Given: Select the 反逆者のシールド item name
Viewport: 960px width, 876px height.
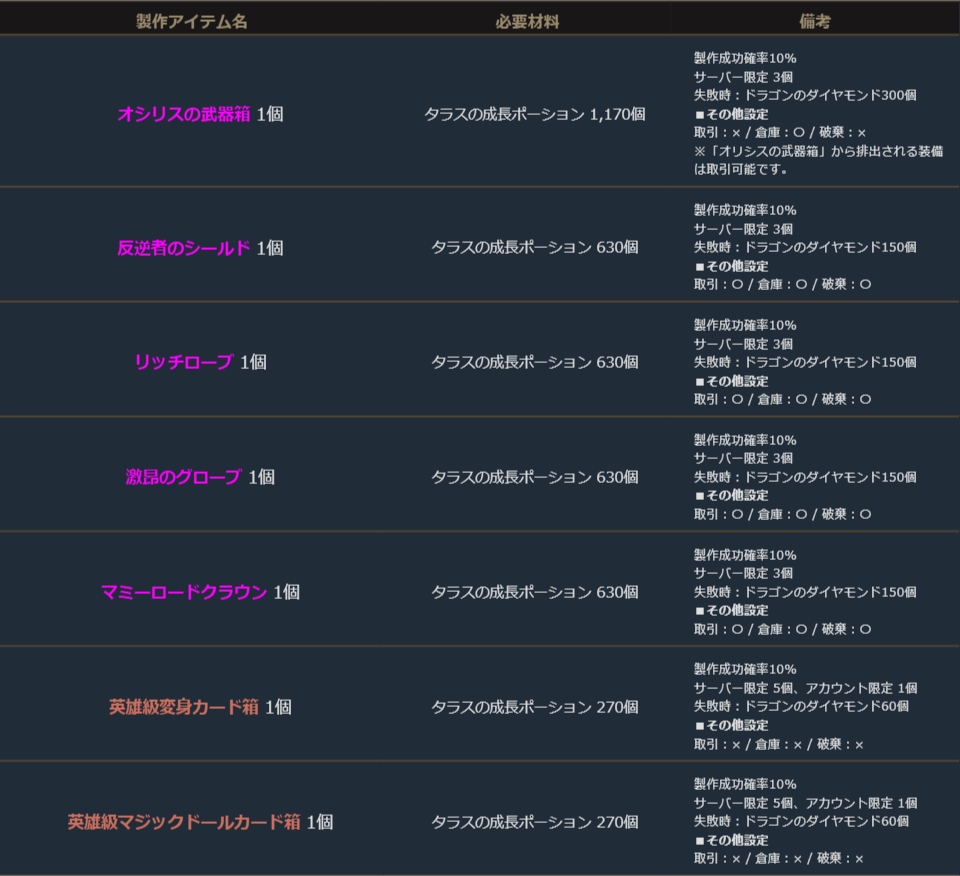Looking at the screenshot, I should (184, 248).
